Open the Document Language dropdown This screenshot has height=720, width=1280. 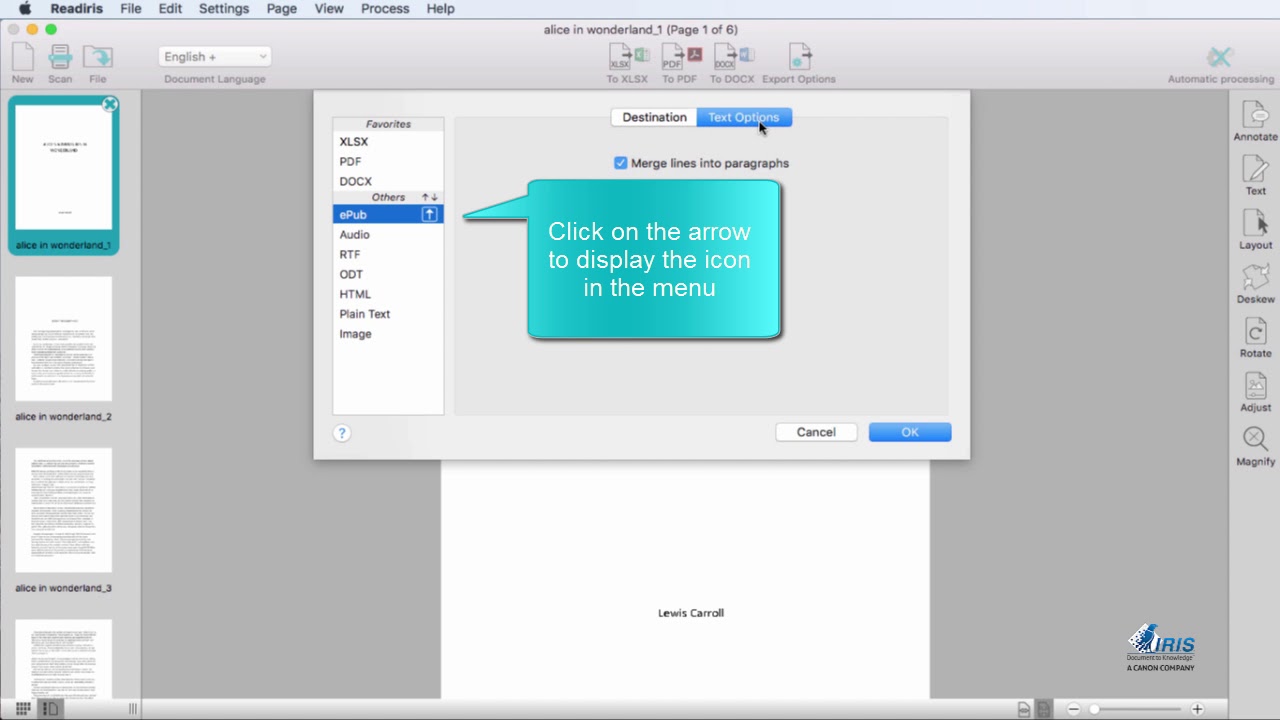215,57
